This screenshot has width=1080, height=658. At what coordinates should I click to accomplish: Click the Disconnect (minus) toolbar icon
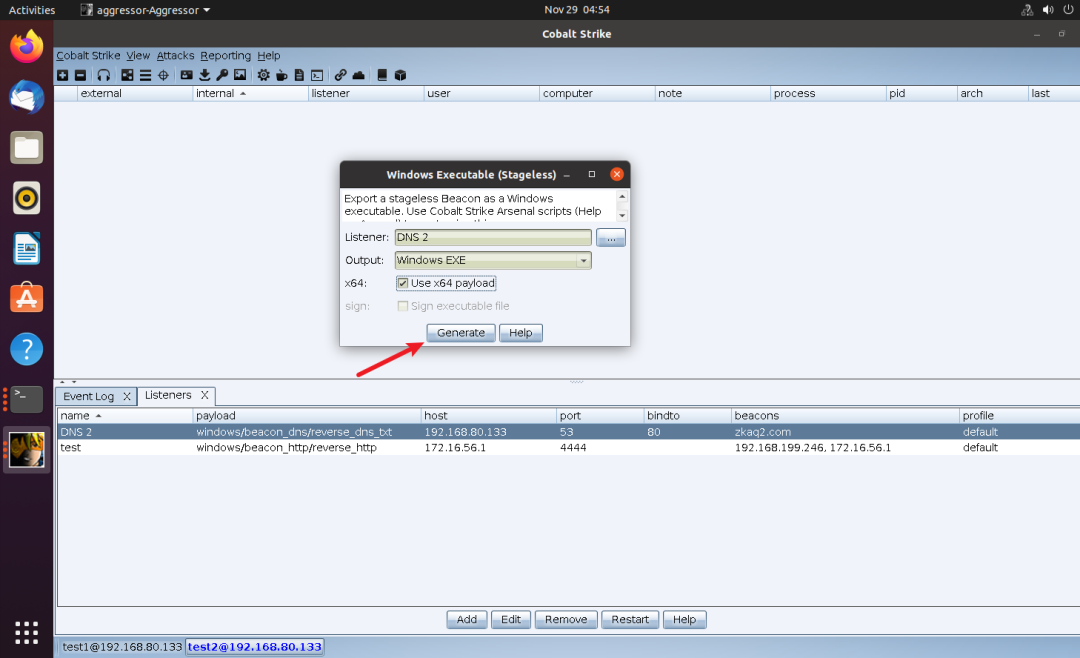tap(81, 75)
